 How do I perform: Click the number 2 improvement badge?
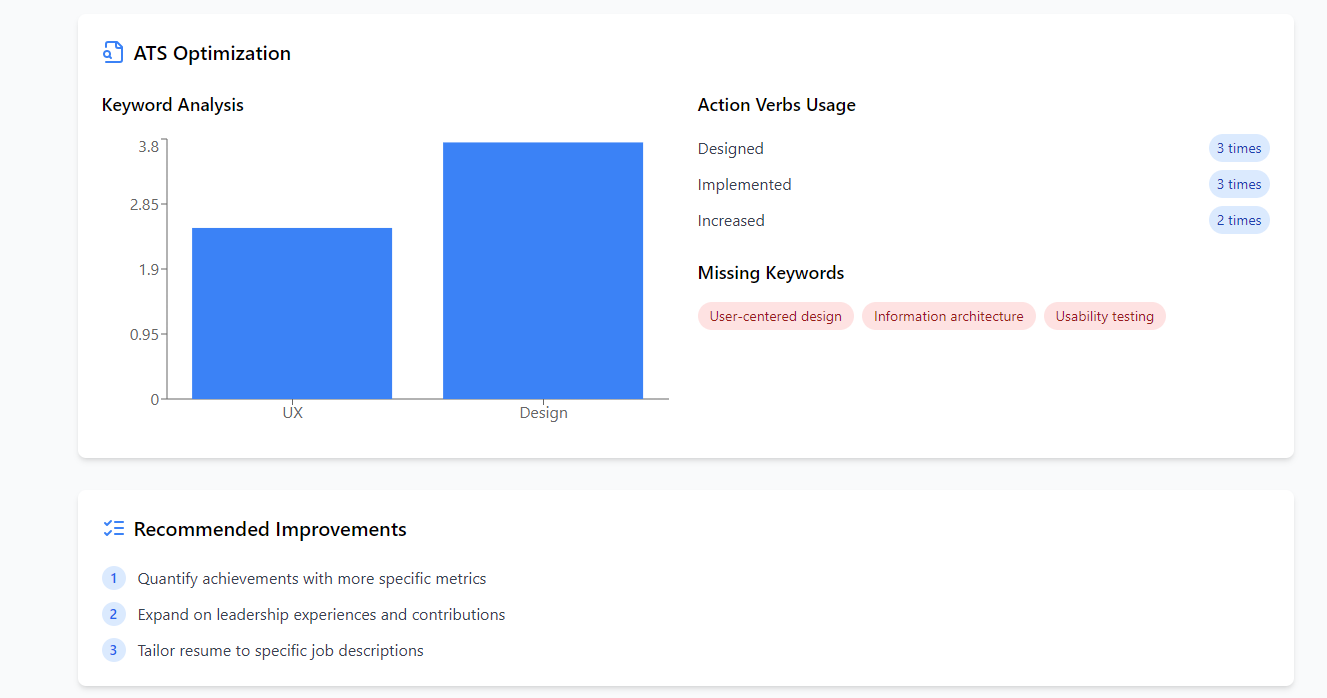(x=114, y=614)
